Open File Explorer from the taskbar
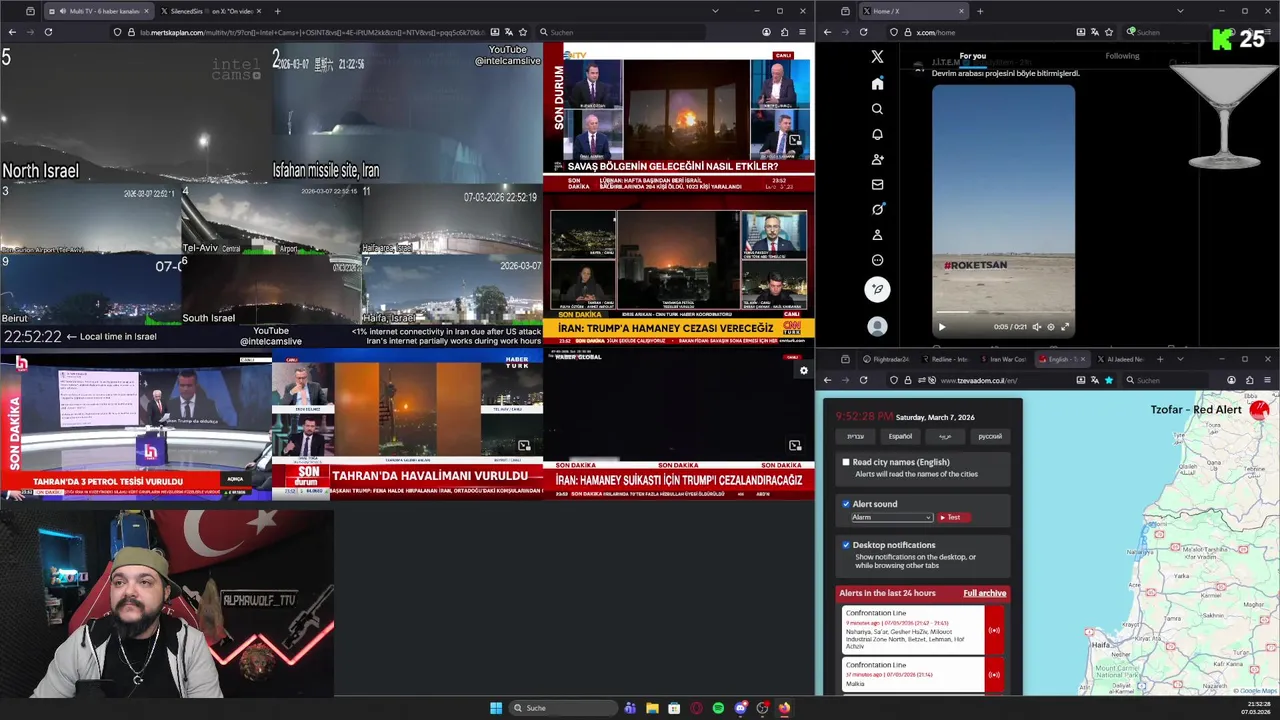This screenshot has height=720, width=1280. [652, 708]
